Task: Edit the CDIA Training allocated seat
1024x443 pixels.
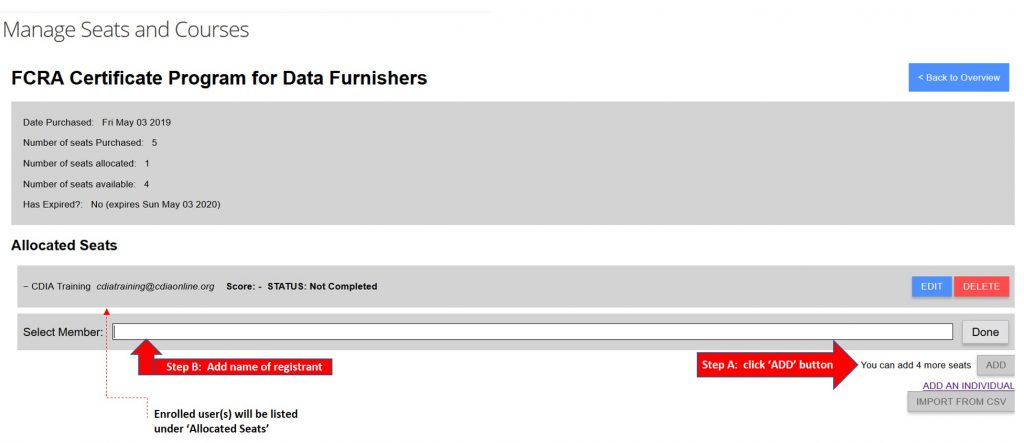Action: click(x=931, y=286)
